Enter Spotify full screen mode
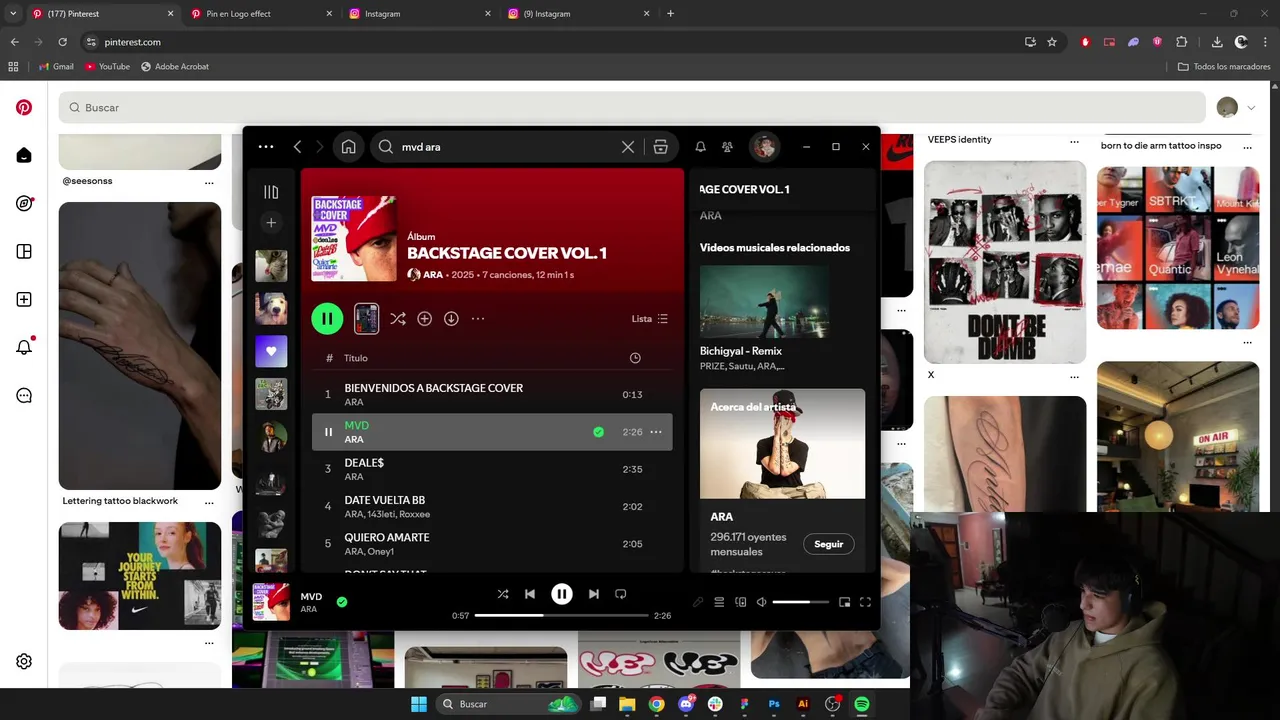Image resolution: width=1280 pixels, height=720 pixels. (x=866, y=602)
